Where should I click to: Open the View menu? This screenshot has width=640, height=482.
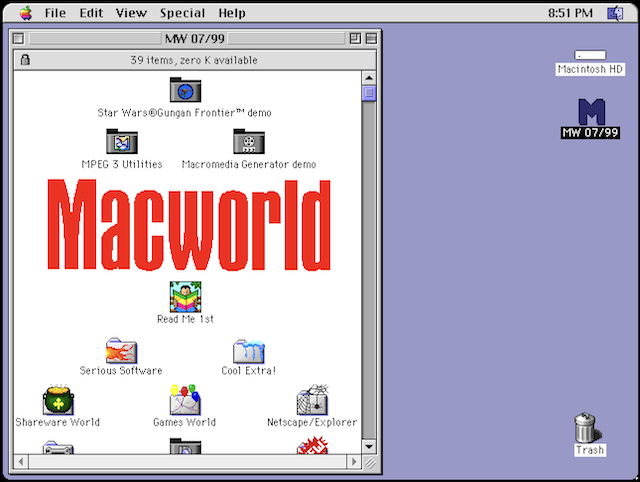[131, 13]
